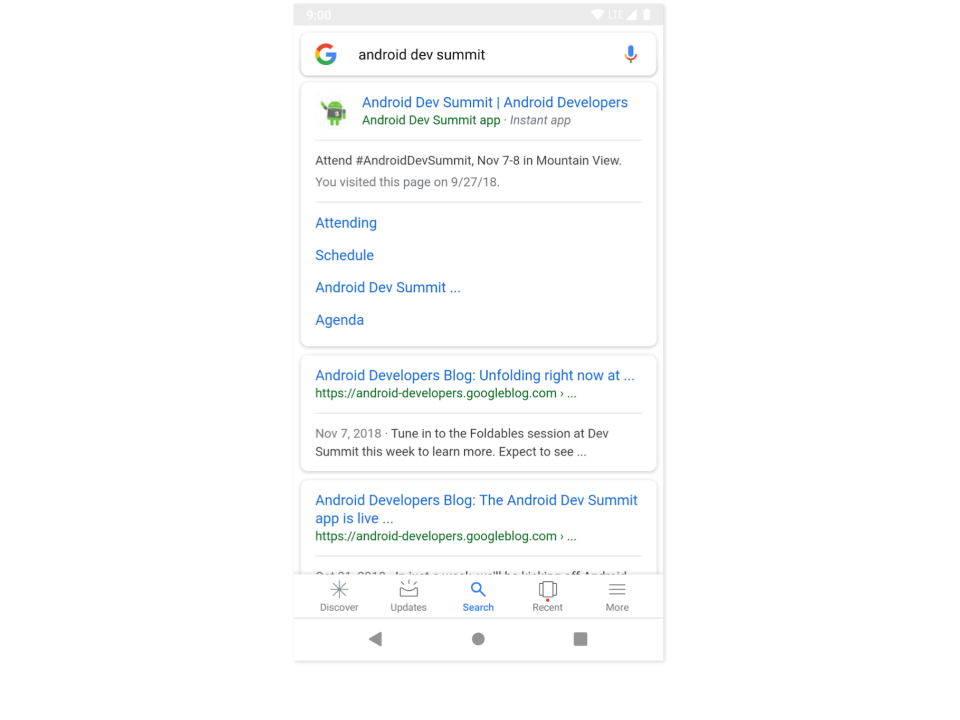This screenshot has width=960, height=720.
Task: Tap the Android back navigation button
Action: pos(375,639)
